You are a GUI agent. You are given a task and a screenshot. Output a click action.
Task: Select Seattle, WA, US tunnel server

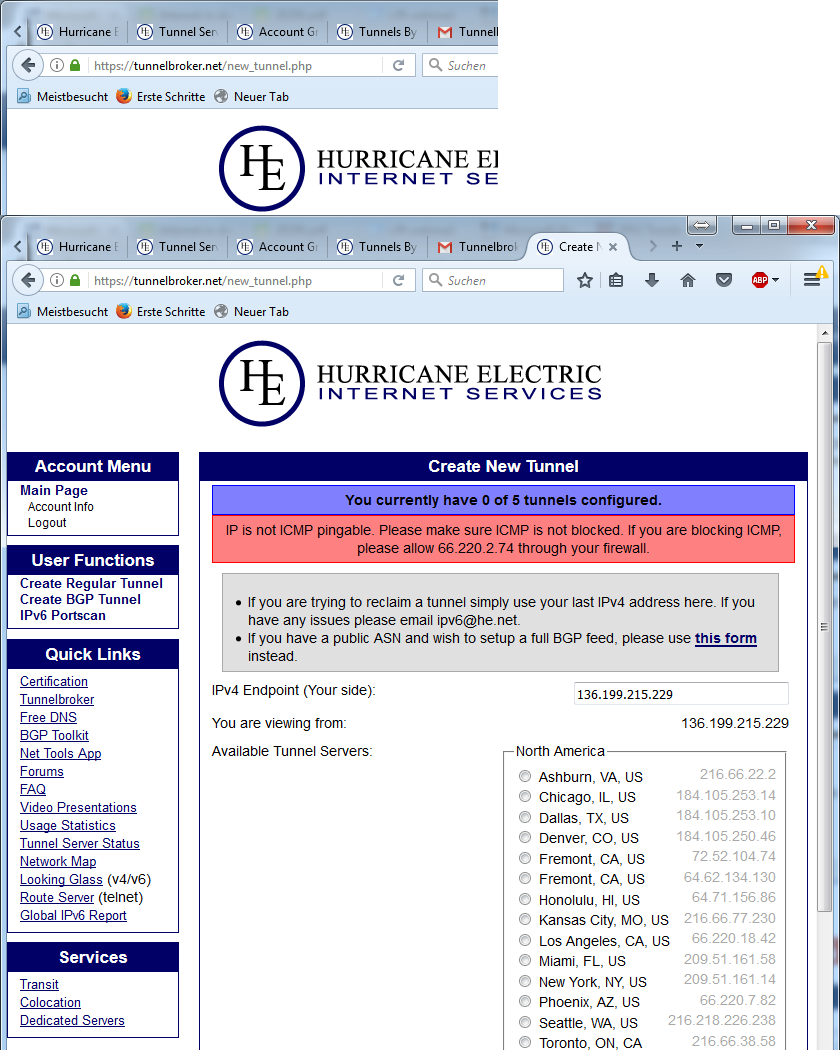[525, 1022]
